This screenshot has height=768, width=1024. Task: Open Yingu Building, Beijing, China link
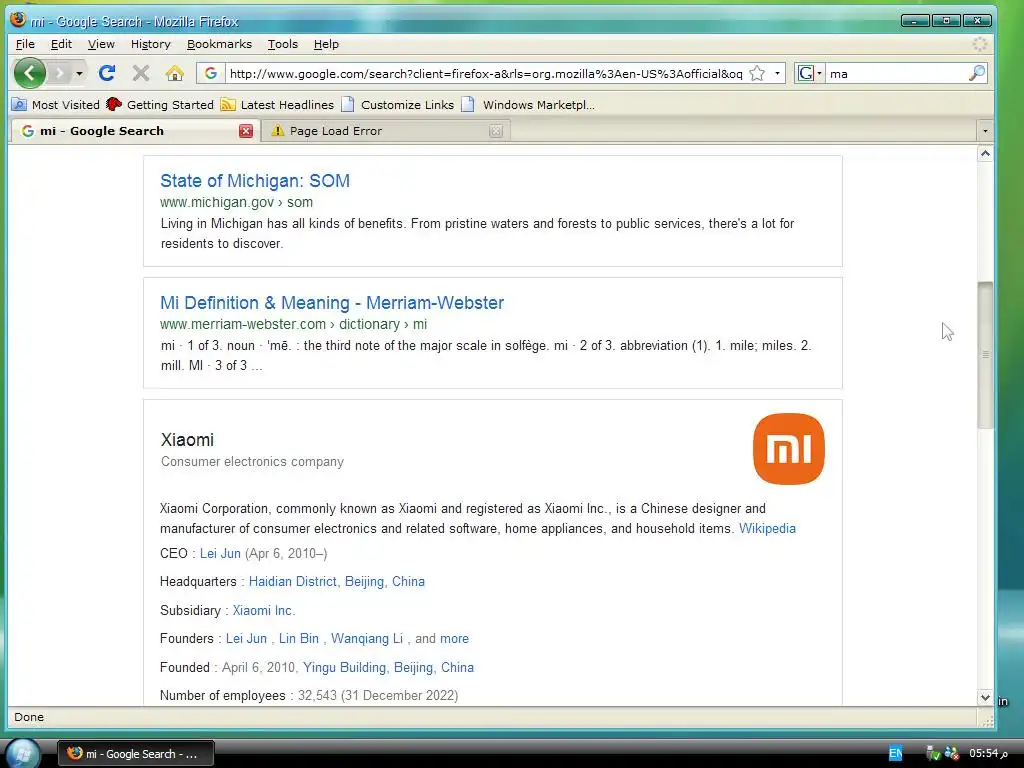(x=388, y=667)
